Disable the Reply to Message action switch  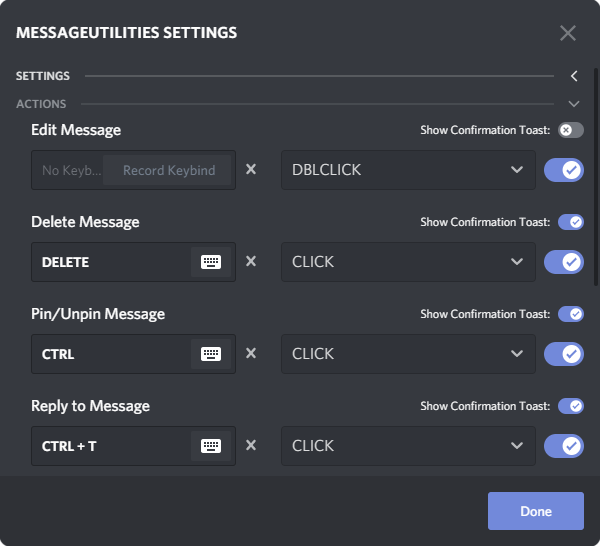564,446
